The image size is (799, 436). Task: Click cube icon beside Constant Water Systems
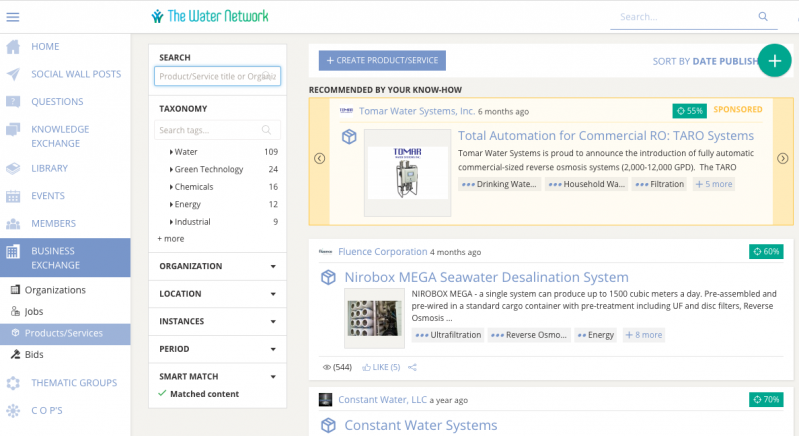pos(328,425)
